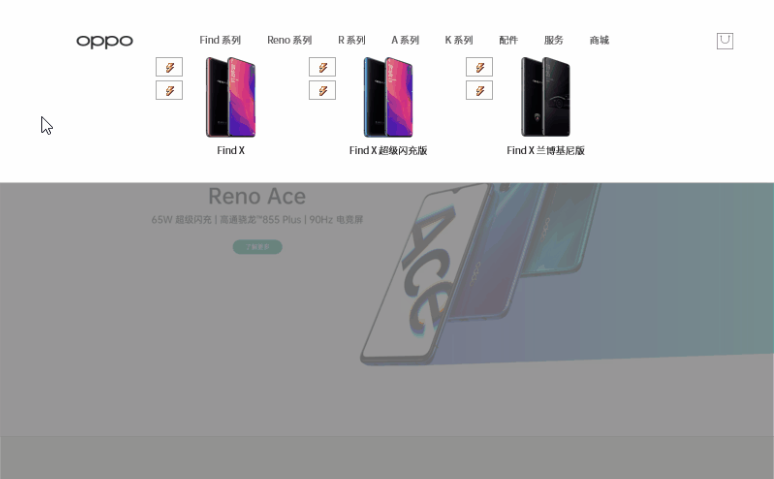Go to the 配件 accessories page
The width and height of the screenshot is (774, 479).
(x=508, y=40)
